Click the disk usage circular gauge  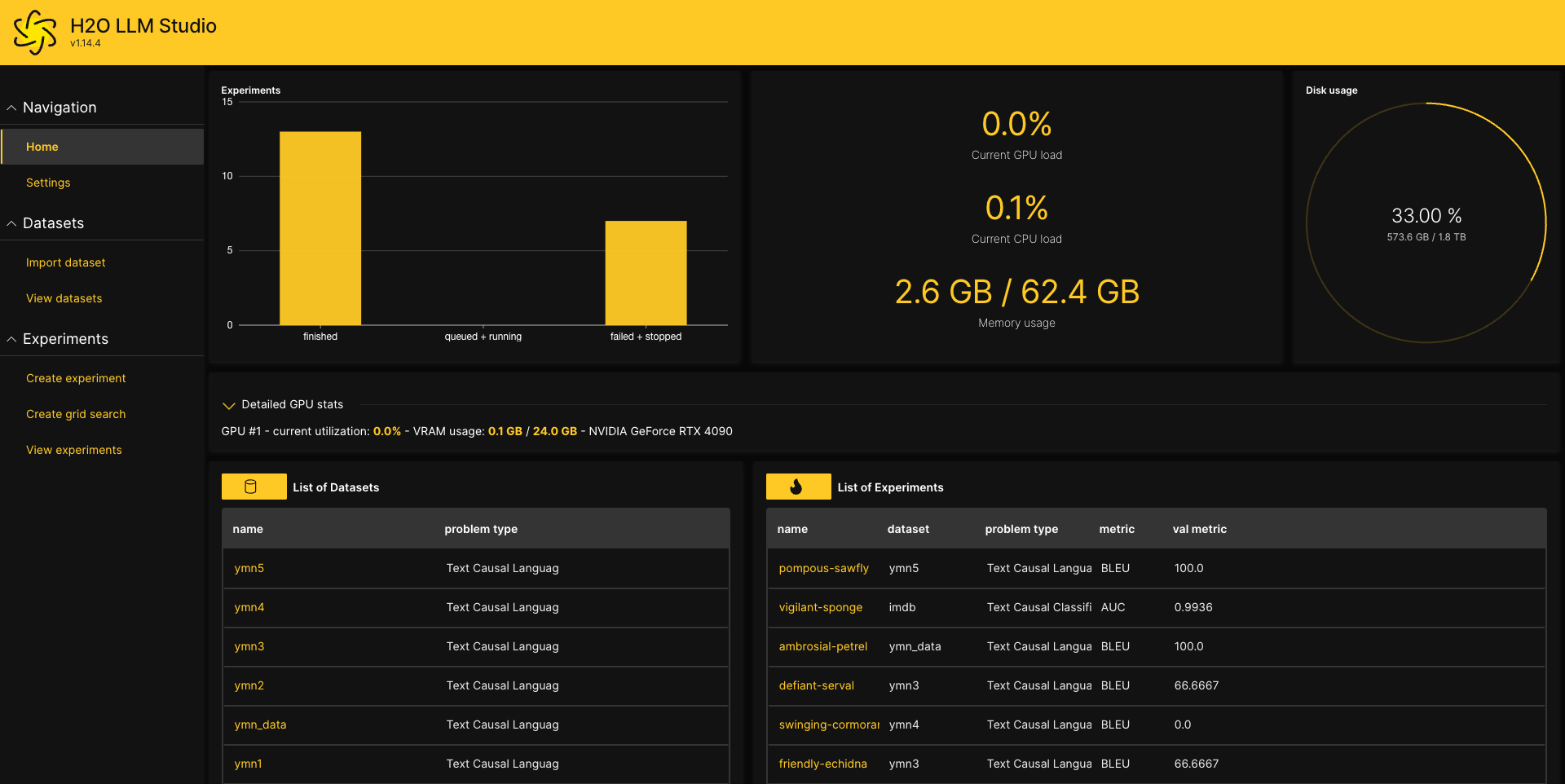click(1426, 222)
